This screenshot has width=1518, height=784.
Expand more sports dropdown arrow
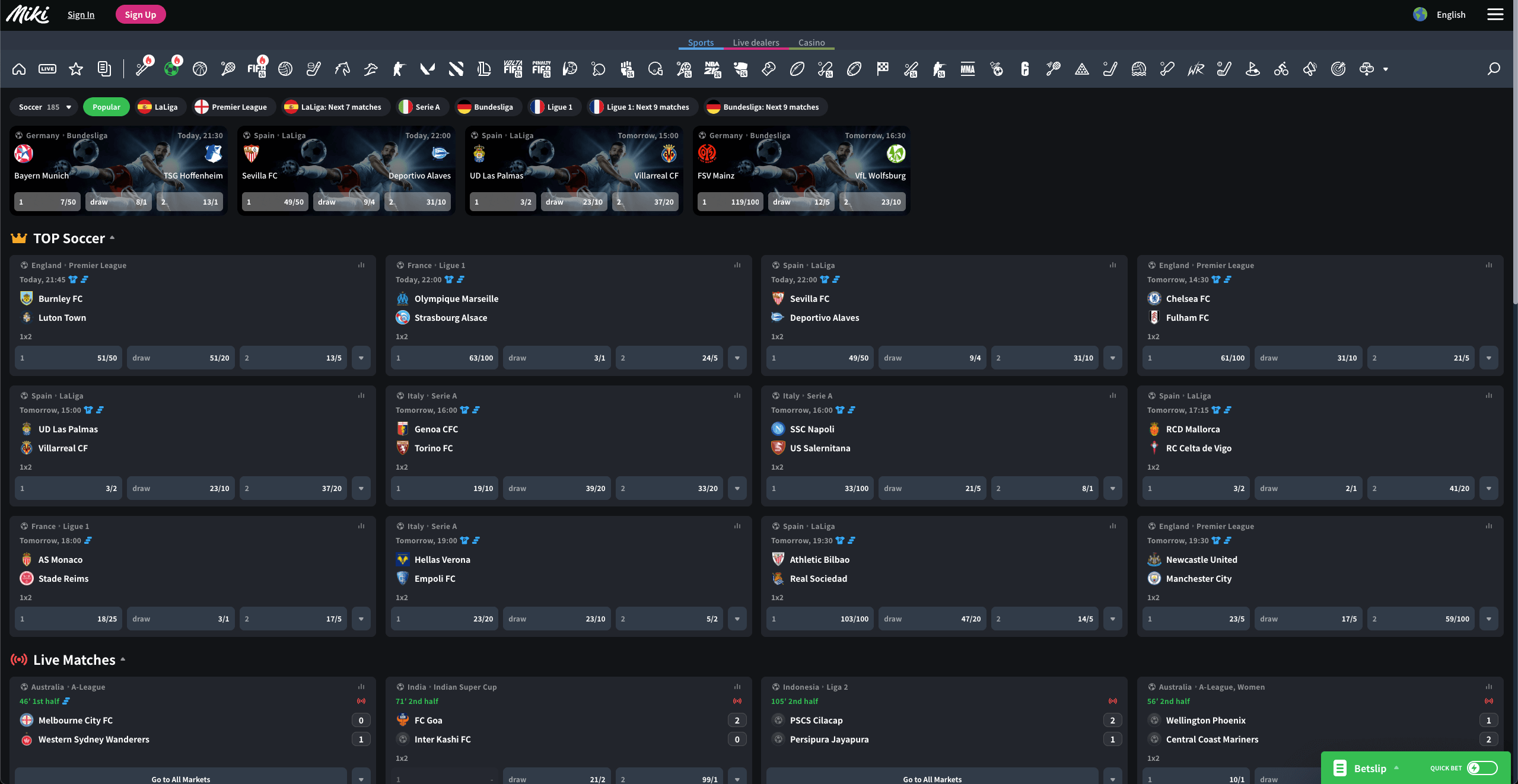point(1386,69)
